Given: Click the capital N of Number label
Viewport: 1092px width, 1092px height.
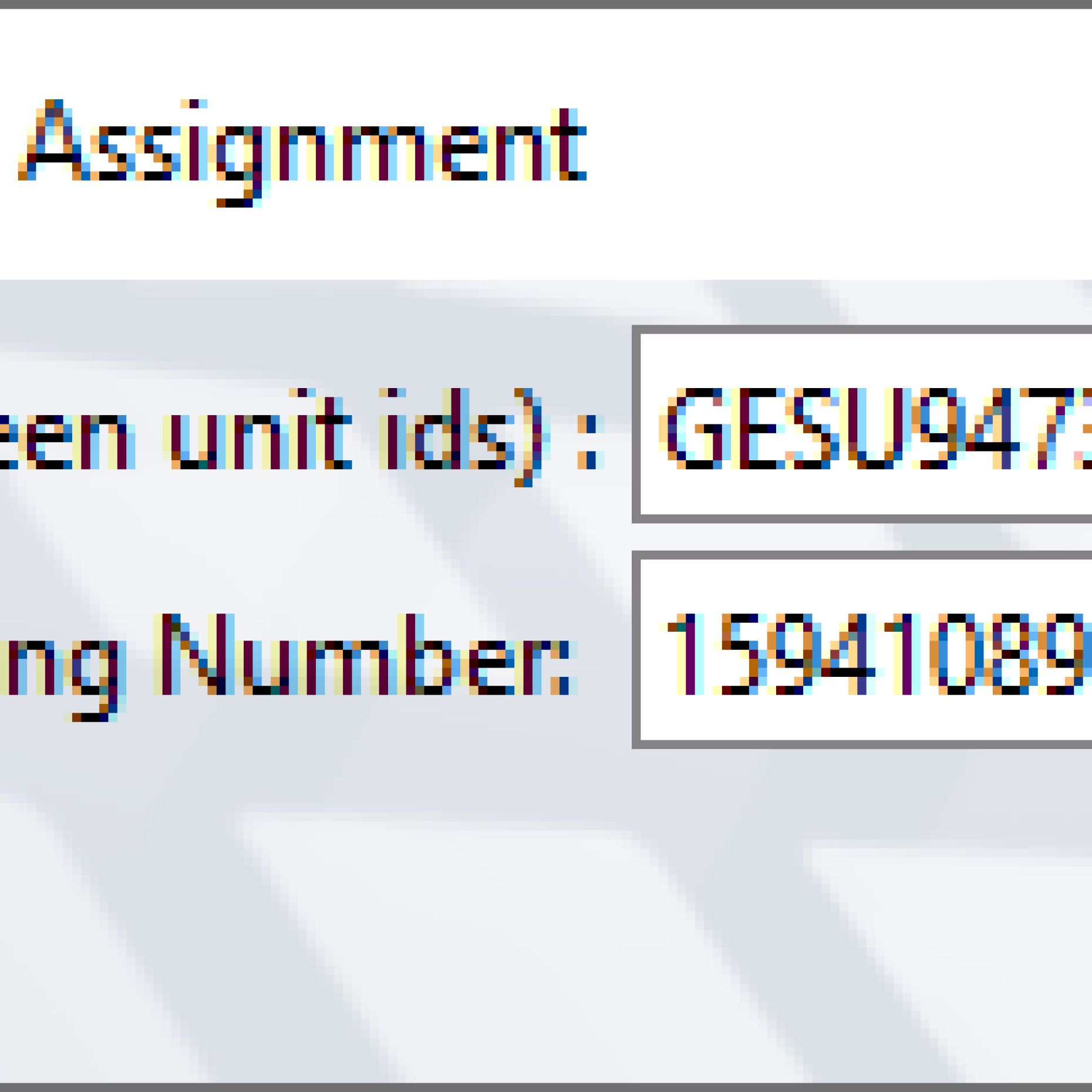Looking at the screenshot, I should (x=191, y=655).
